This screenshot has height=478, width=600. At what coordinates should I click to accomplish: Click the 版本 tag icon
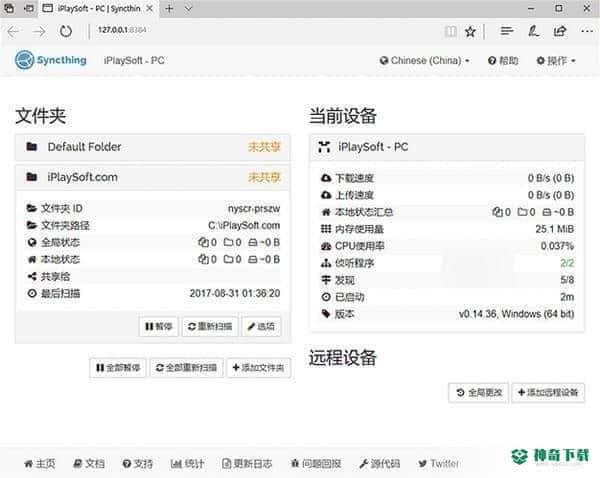click(x=326, y=314)
